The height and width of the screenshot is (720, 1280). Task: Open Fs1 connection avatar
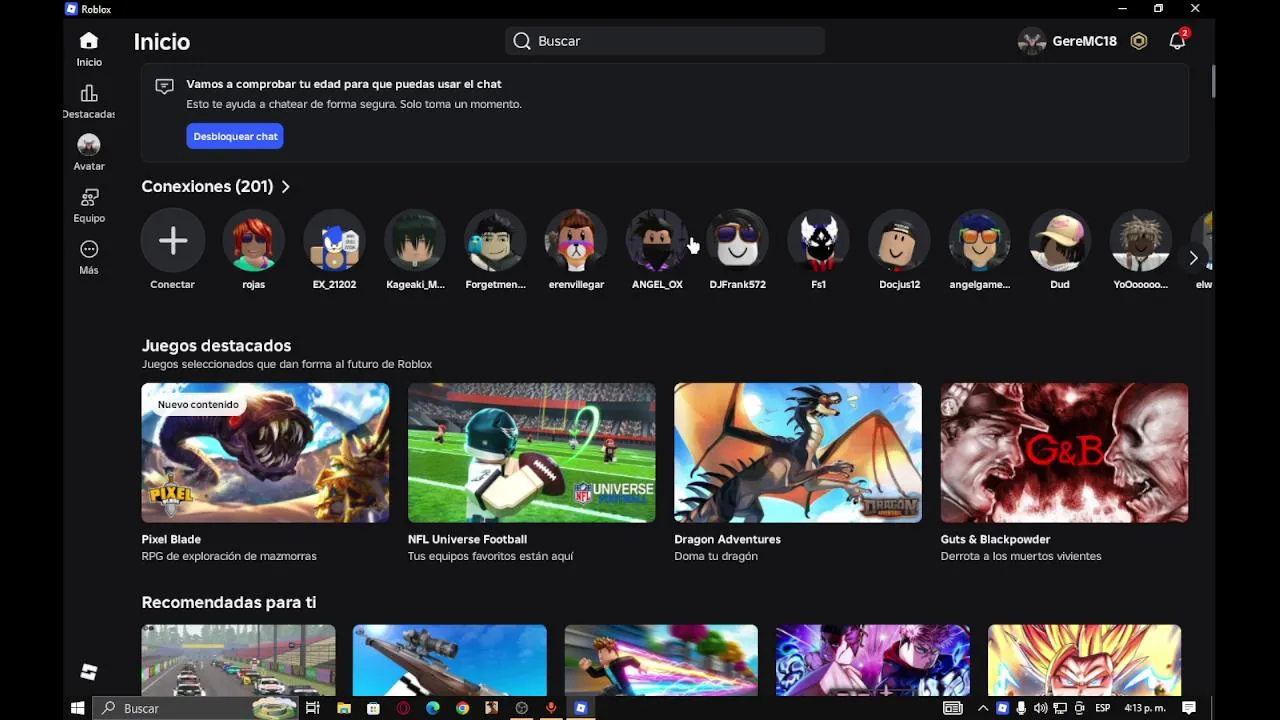point(818,240)
